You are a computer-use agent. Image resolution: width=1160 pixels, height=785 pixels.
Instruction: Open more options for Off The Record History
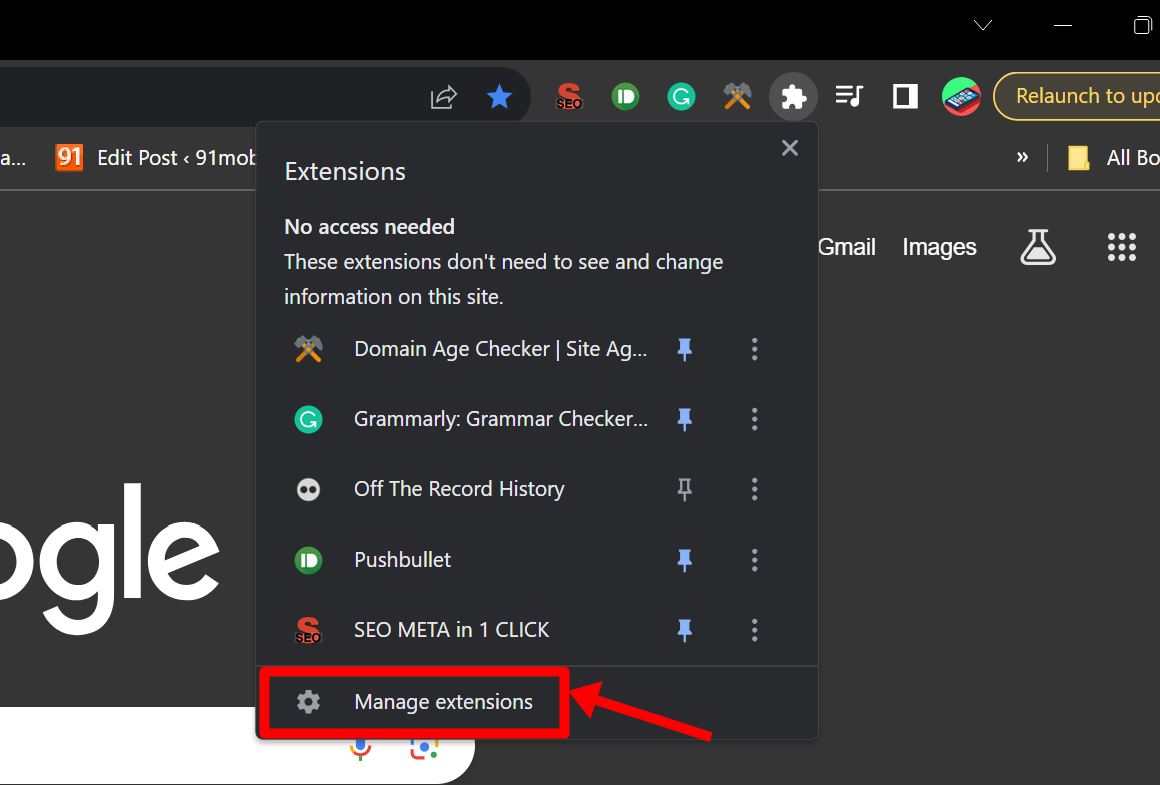[755, 489]
